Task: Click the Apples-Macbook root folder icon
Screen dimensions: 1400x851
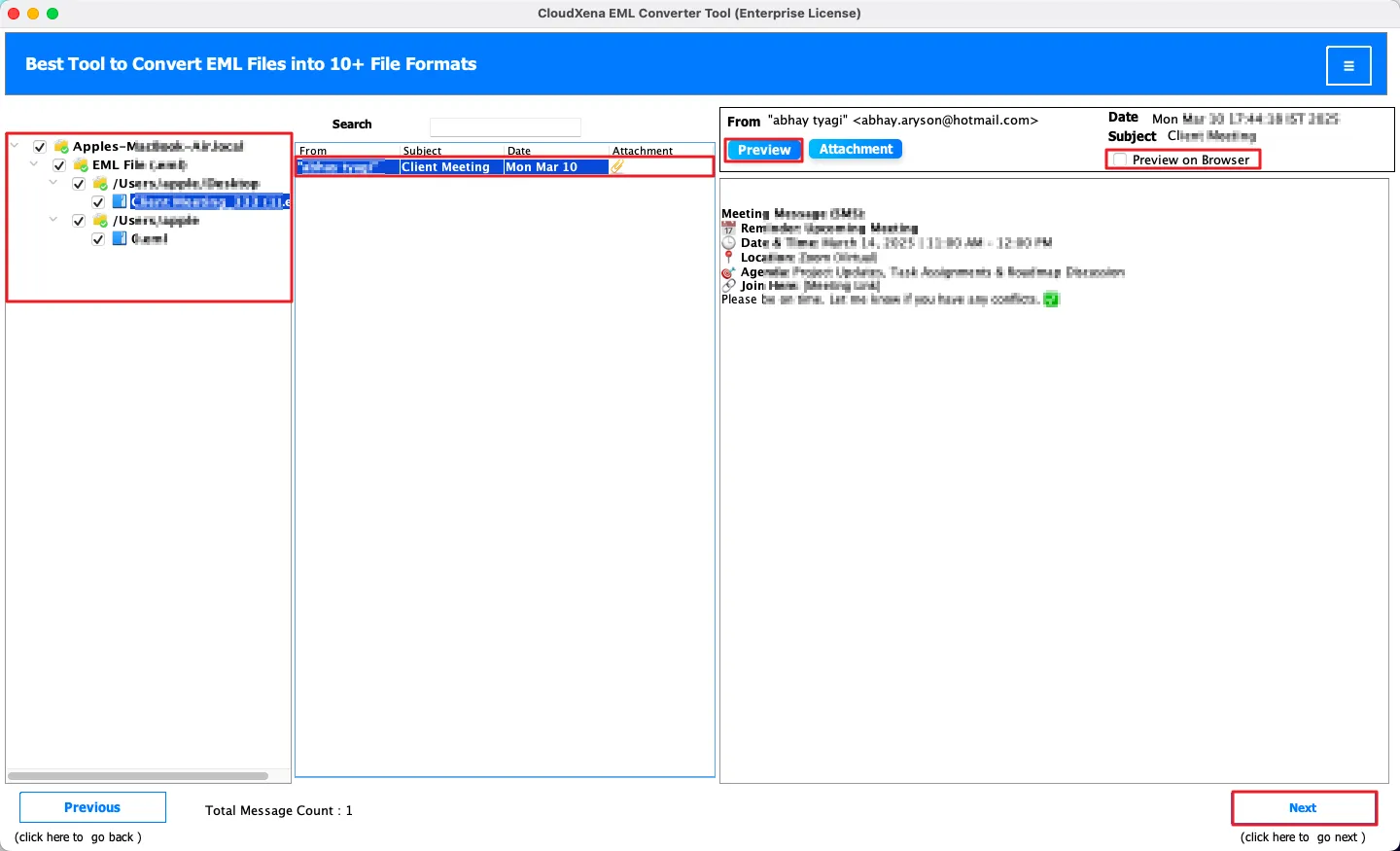Action: tap(61, 147)
